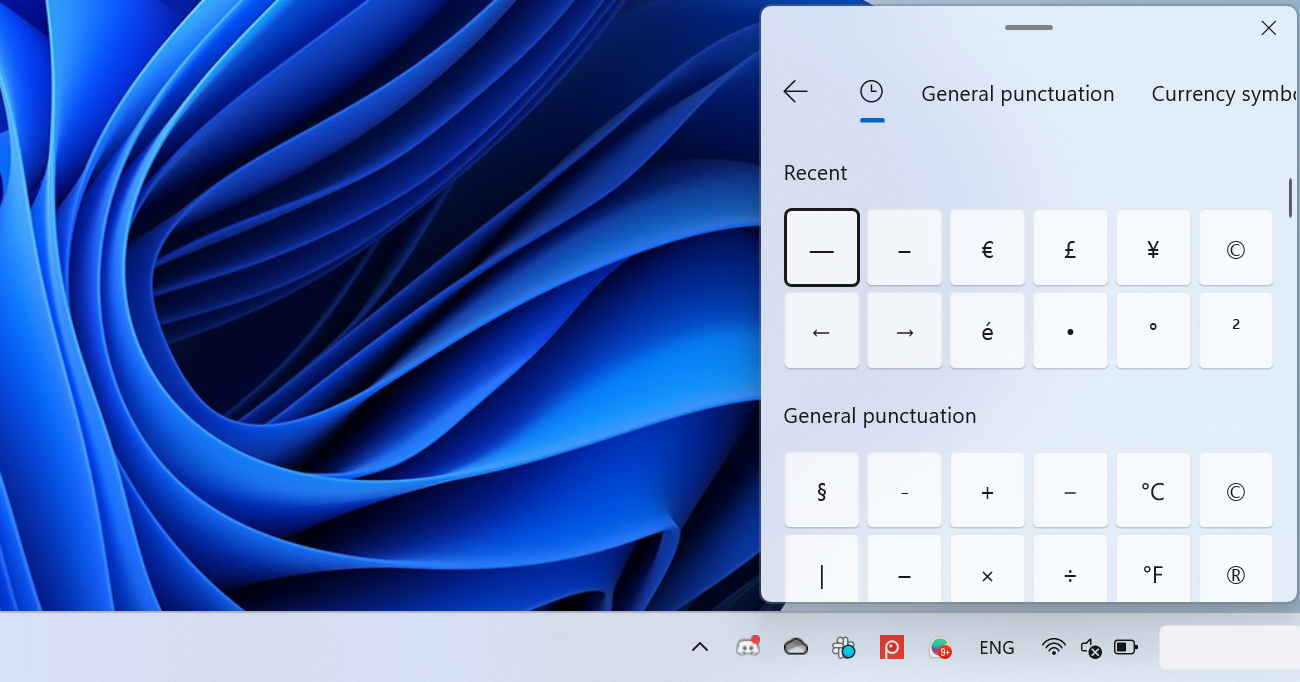
Task: Pick the copyright © symbol in Recent
Action: pos(1236,248)
